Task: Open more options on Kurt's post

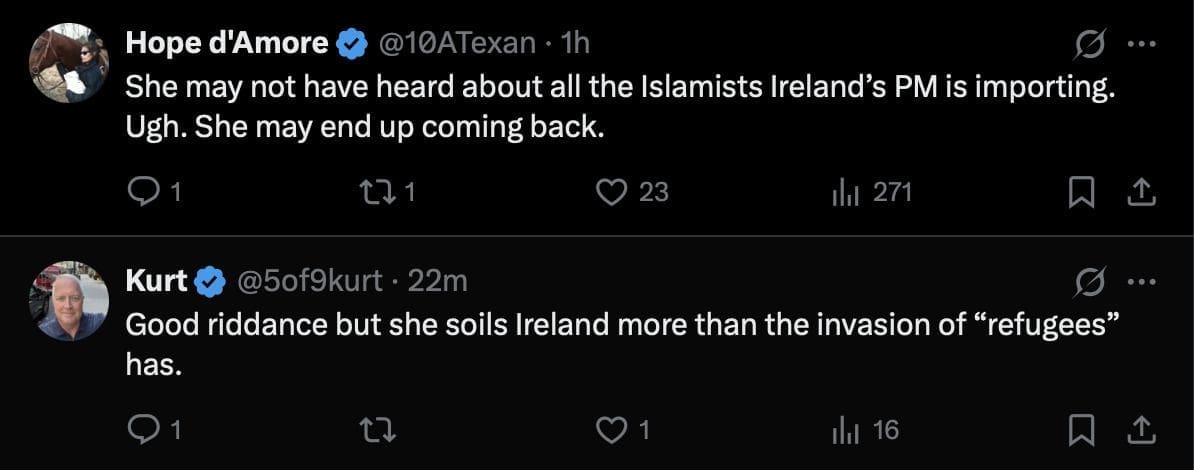Action: (1141, 282)
